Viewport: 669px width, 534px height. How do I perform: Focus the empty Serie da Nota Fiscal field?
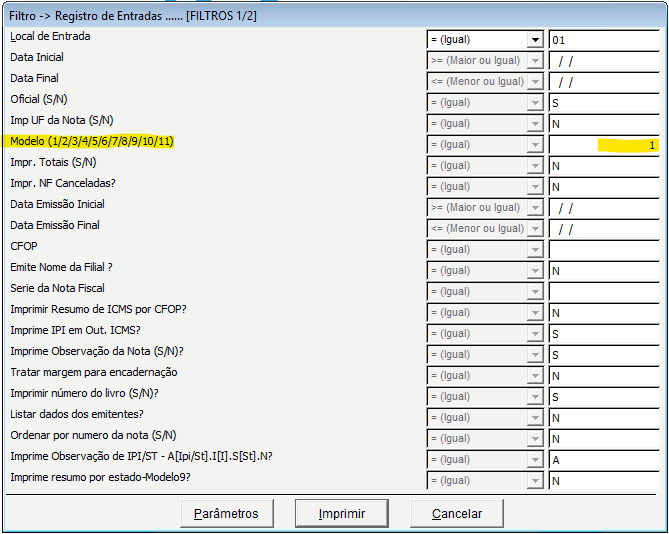tap(604, 292)
